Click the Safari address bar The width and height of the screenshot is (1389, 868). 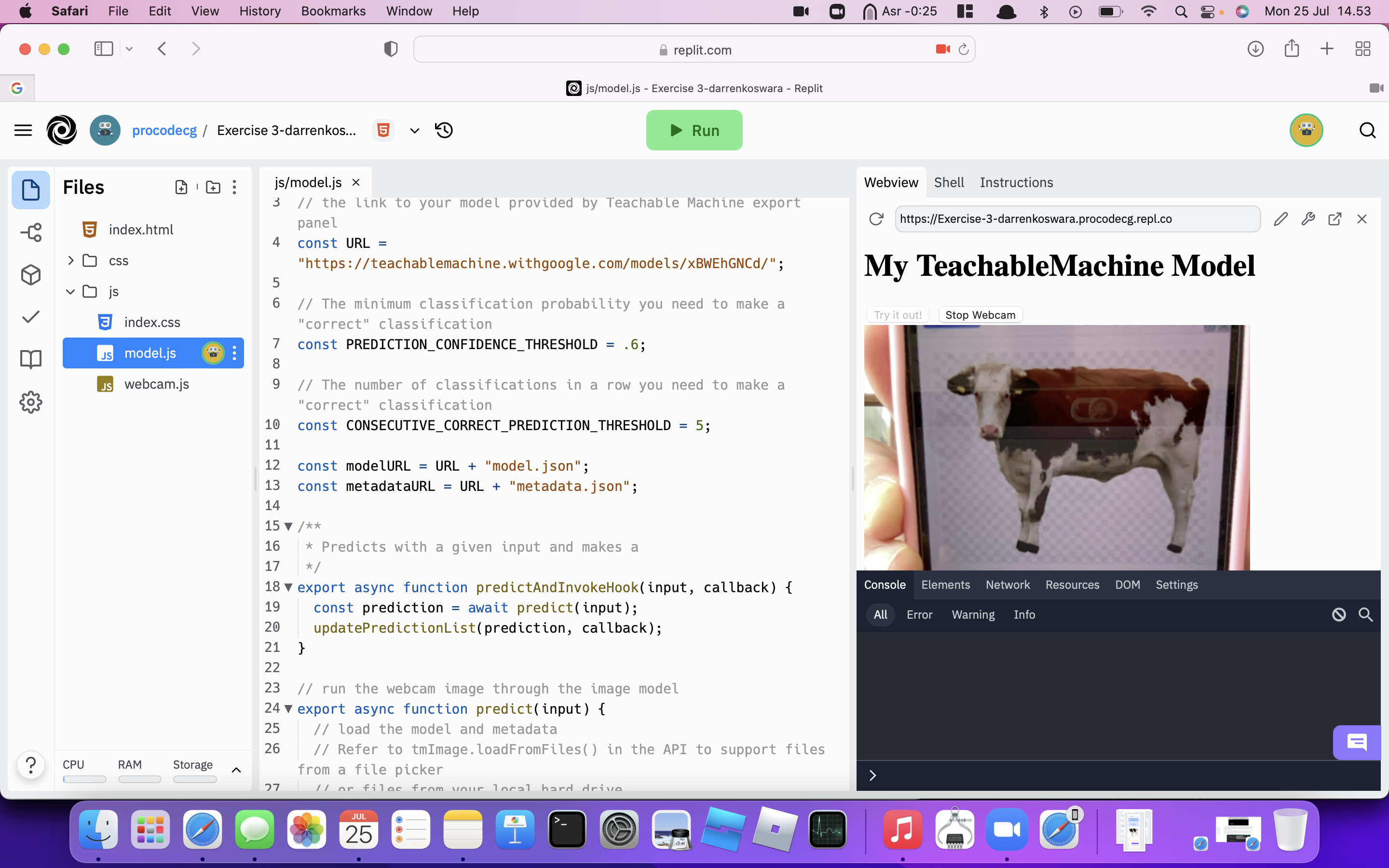694,50
